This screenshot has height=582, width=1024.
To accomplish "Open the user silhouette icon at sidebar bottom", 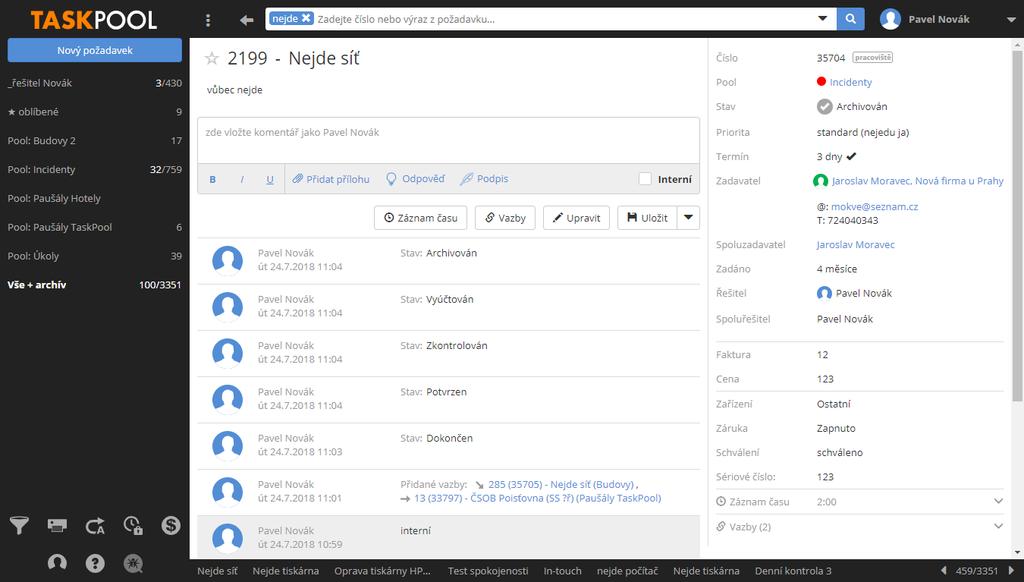I will pos(57,562).
